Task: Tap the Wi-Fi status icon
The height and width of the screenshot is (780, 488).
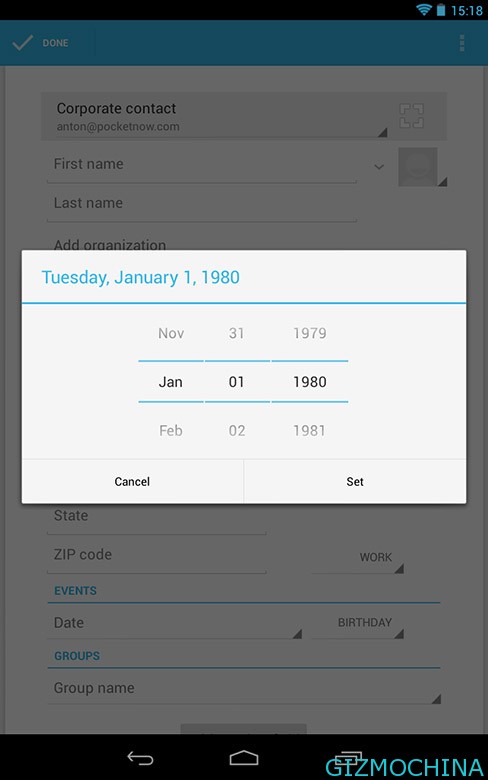Action: point(423,9)
